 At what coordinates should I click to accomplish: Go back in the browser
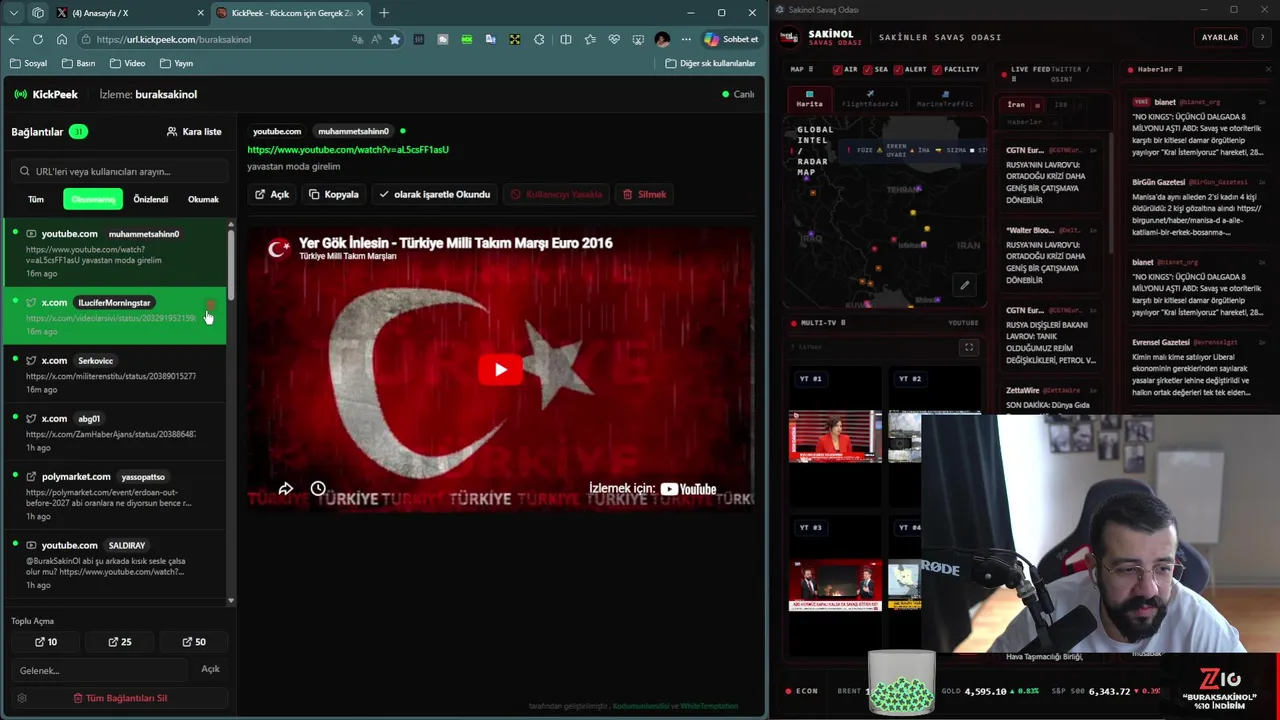(13, 39)
